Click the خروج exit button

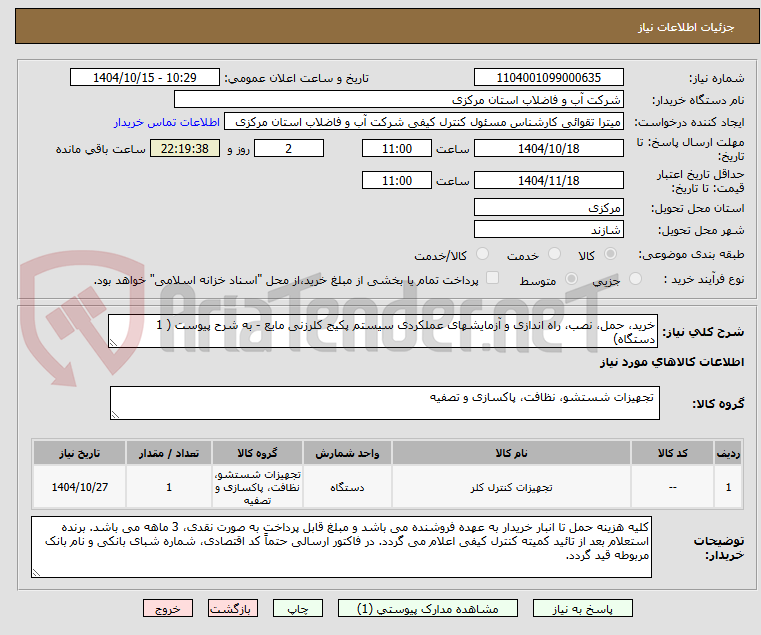point(168,608)
